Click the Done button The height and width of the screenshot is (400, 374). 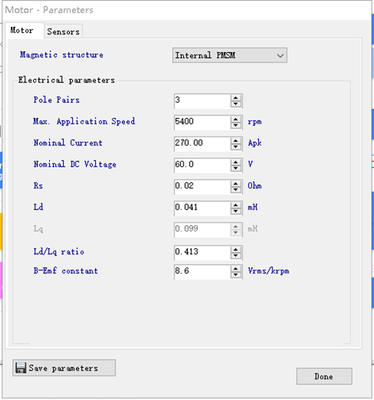[324, 376]
